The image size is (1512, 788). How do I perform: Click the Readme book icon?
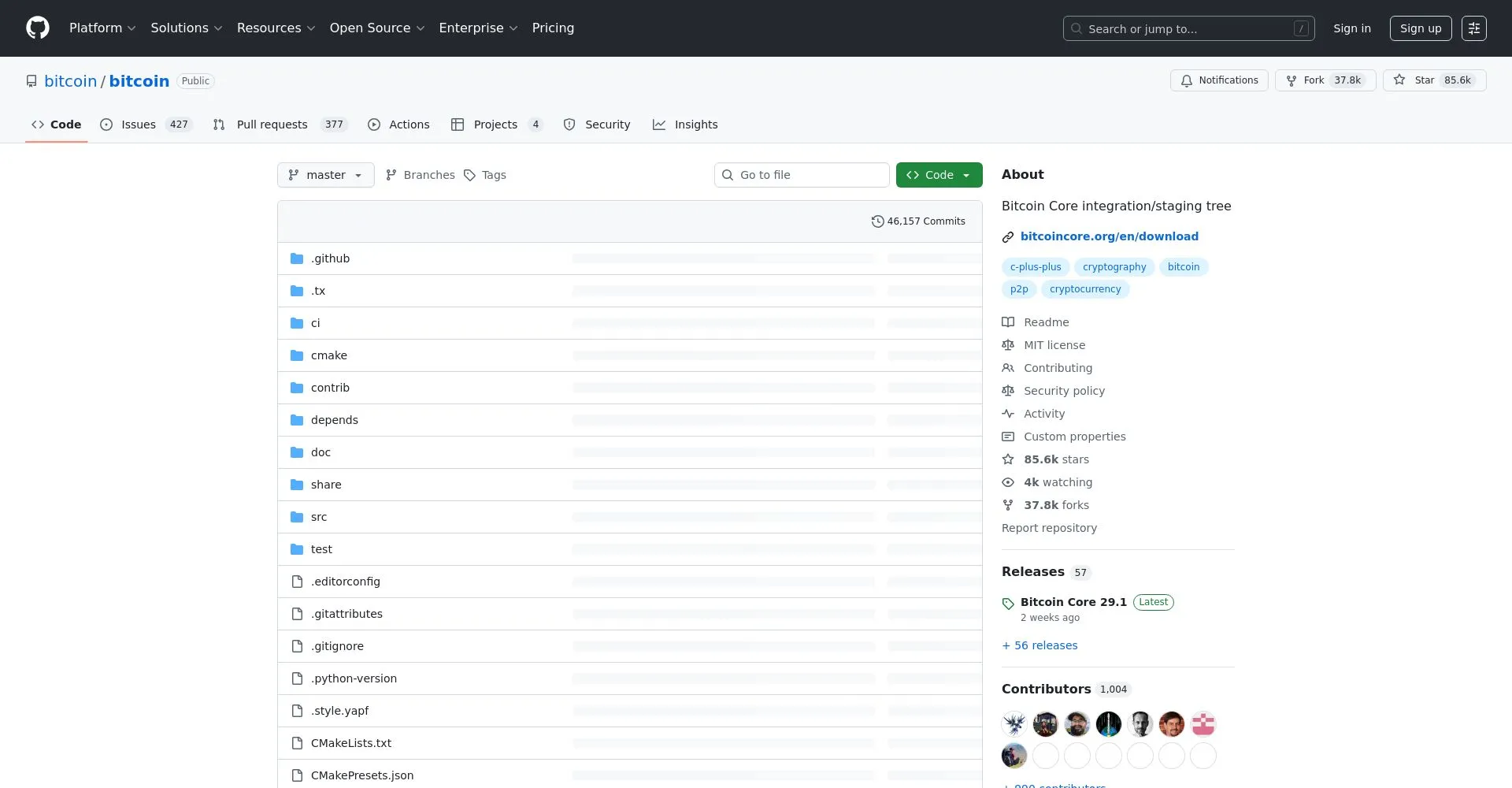tap(1008, 322)
